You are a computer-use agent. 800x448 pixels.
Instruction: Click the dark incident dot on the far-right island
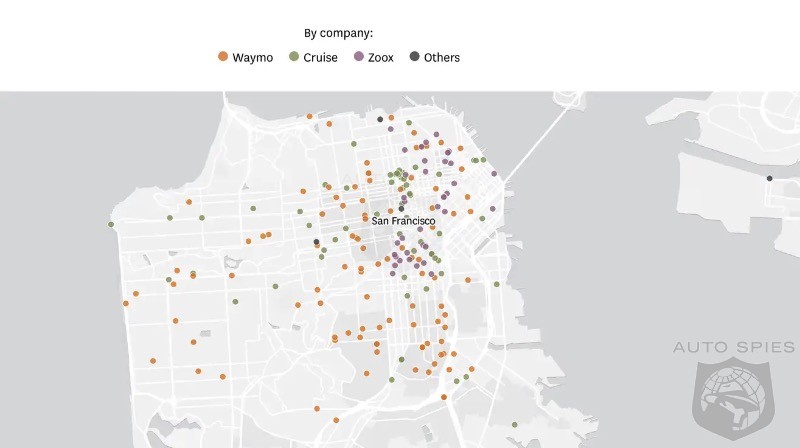(x=769, y=179)
